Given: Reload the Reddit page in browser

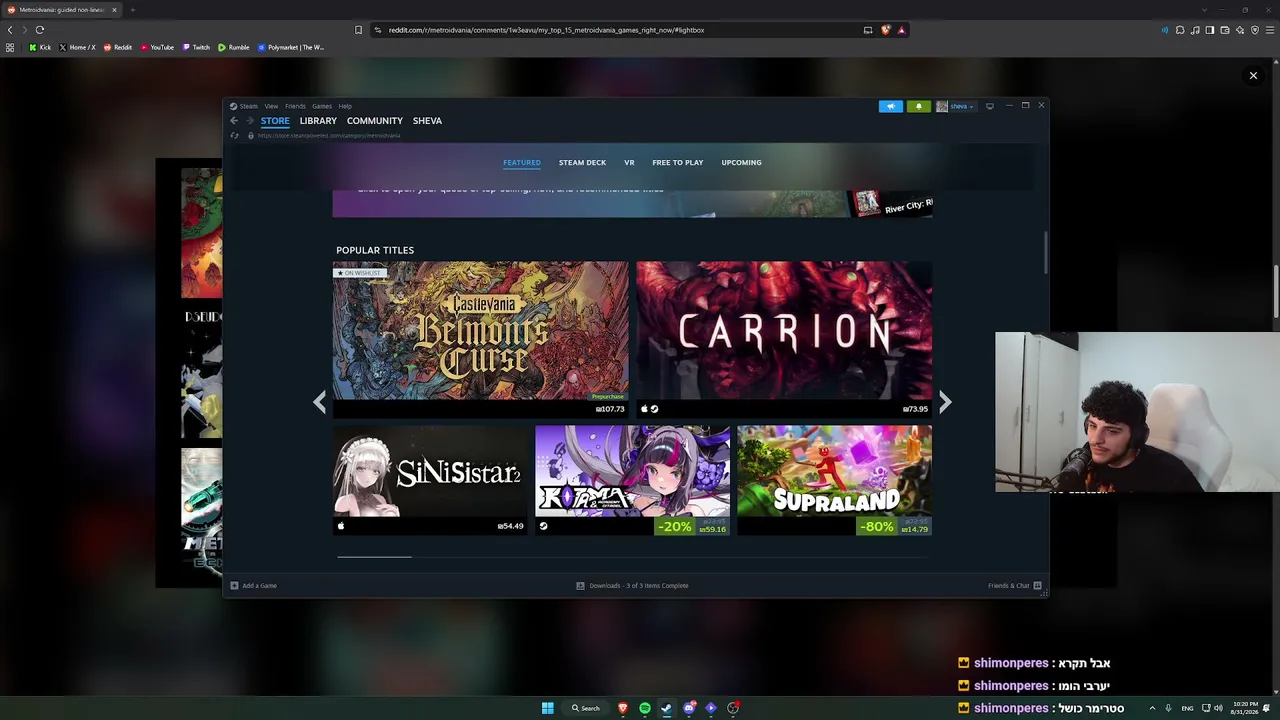Looking at the screenshot, I should point(40,30).
